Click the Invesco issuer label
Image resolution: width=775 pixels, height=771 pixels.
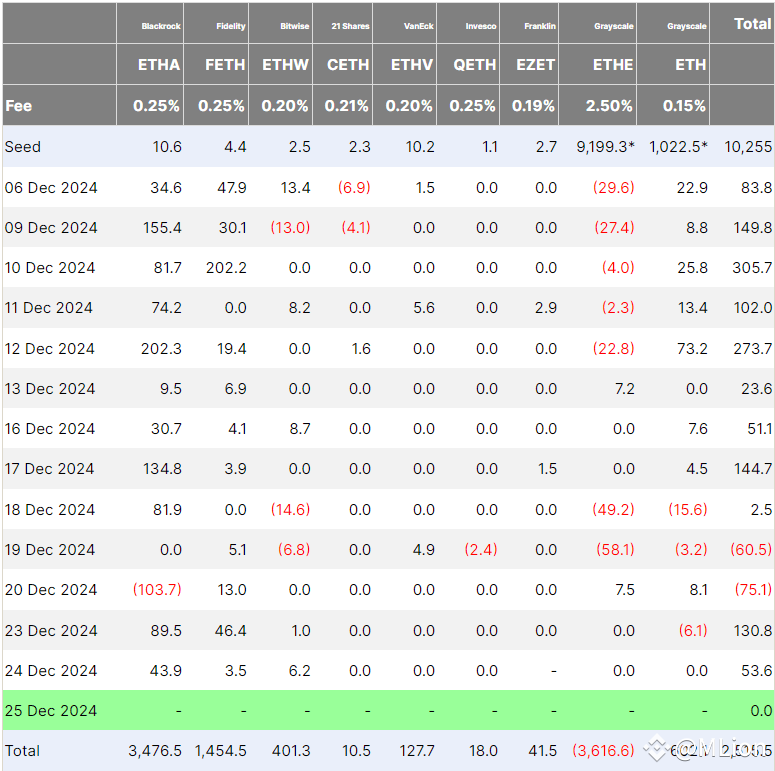481,26
